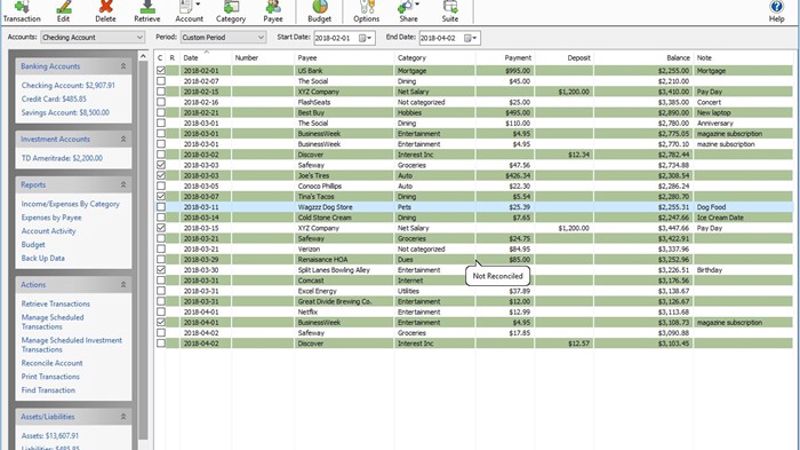Check cleared box for Wagzzz Dog Store row
The width and height of the screenshot is (800, 450).
tap(161, 207)
